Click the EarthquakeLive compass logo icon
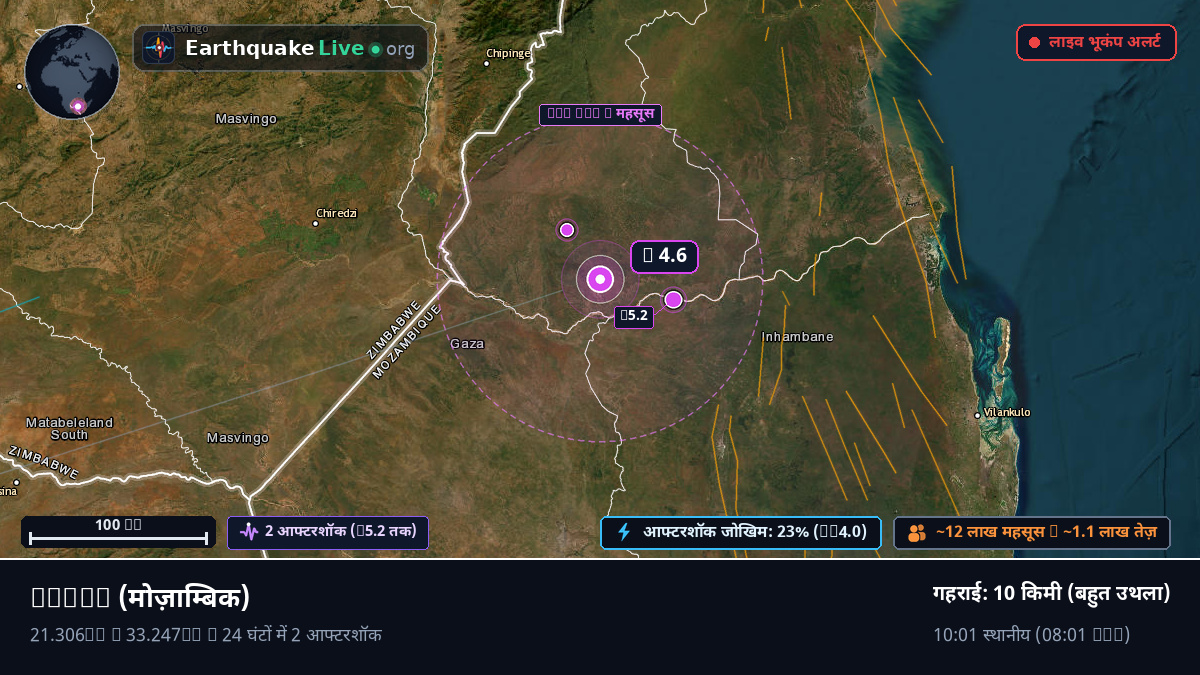The image size is (1200, 675). (x=159, y=48)
